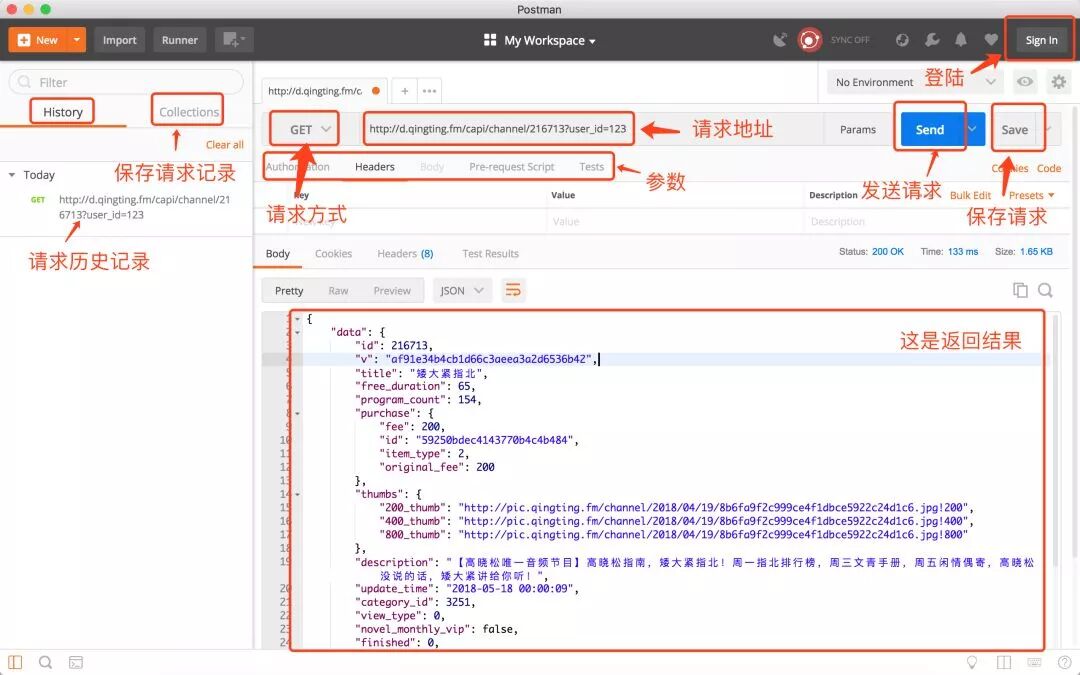Viewport: 1080px width, 675px height.
Task: Click the Clear all link
Action: [225, 145]
